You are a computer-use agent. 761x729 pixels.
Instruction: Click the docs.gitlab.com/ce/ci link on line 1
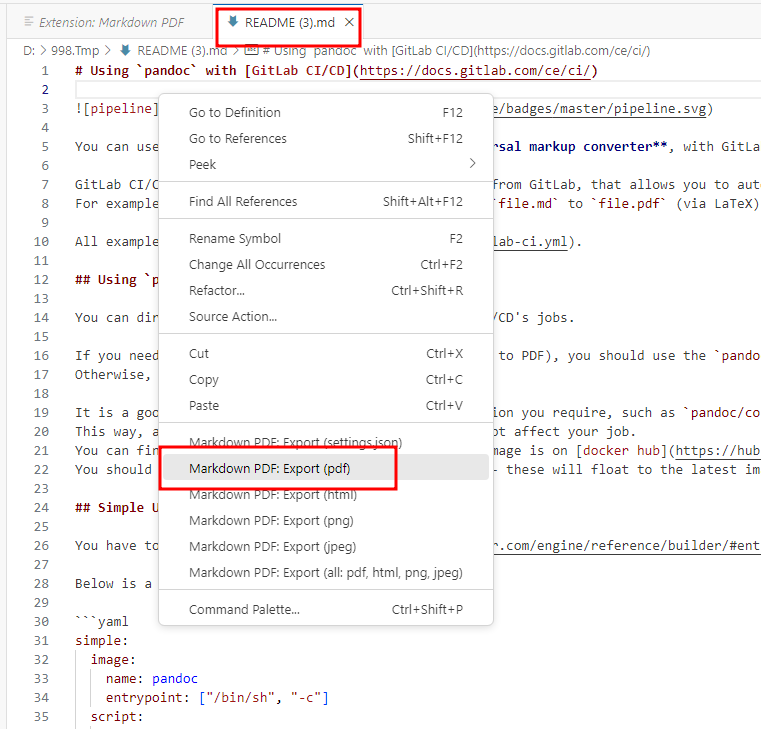tap(475, 71)
